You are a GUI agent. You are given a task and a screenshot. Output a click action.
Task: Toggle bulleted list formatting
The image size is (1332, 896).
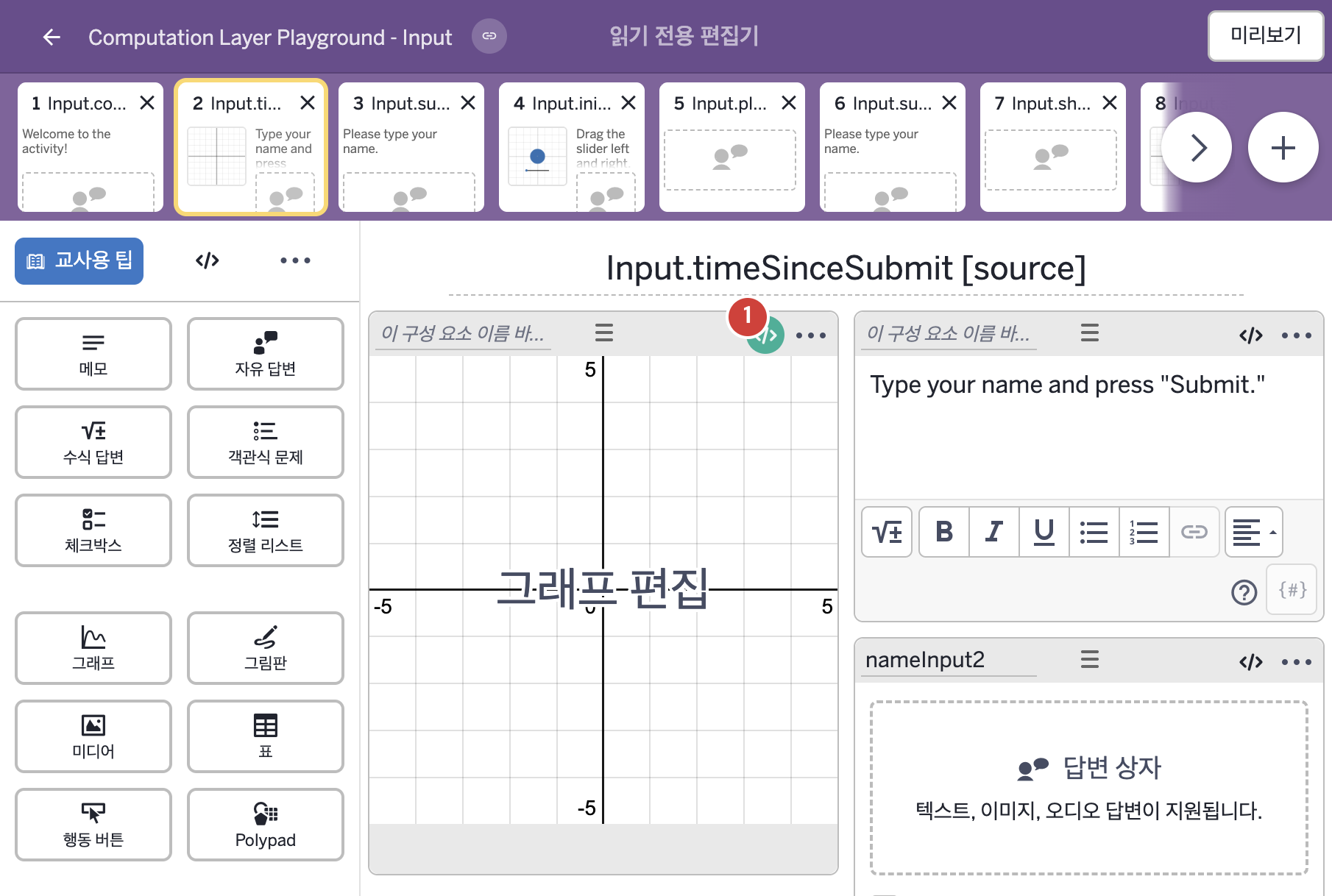point(1094,531)
